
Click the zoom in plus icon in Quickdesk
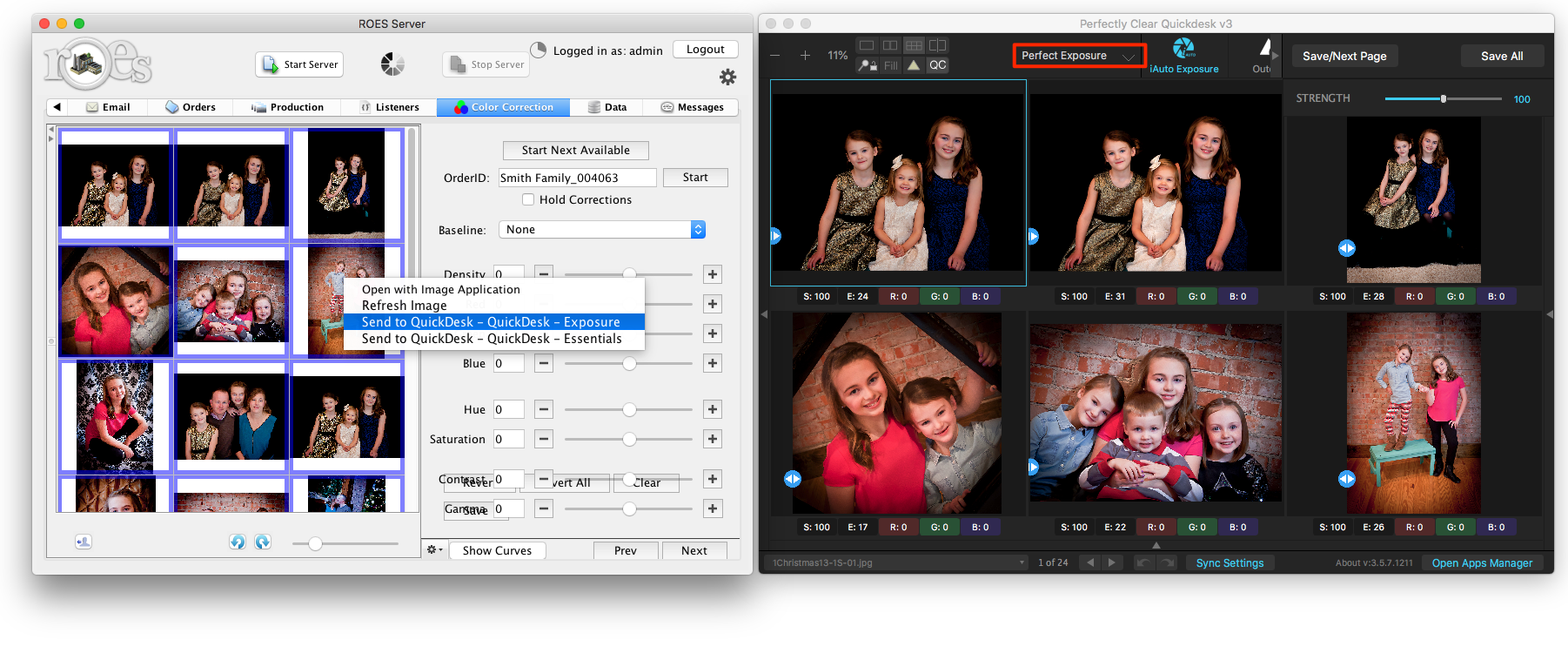click(x=805, y=56)
